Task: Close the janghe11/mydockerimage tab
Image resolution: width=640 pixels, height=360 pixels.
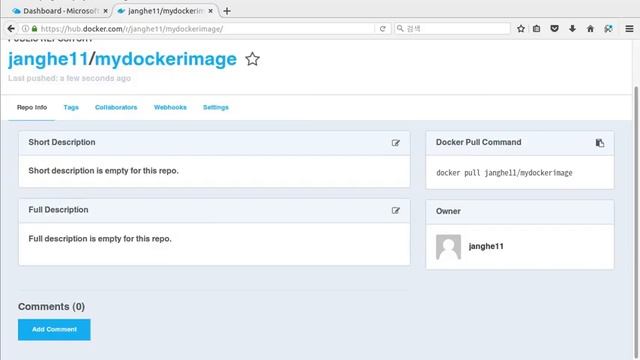Action: pos(210,11)
